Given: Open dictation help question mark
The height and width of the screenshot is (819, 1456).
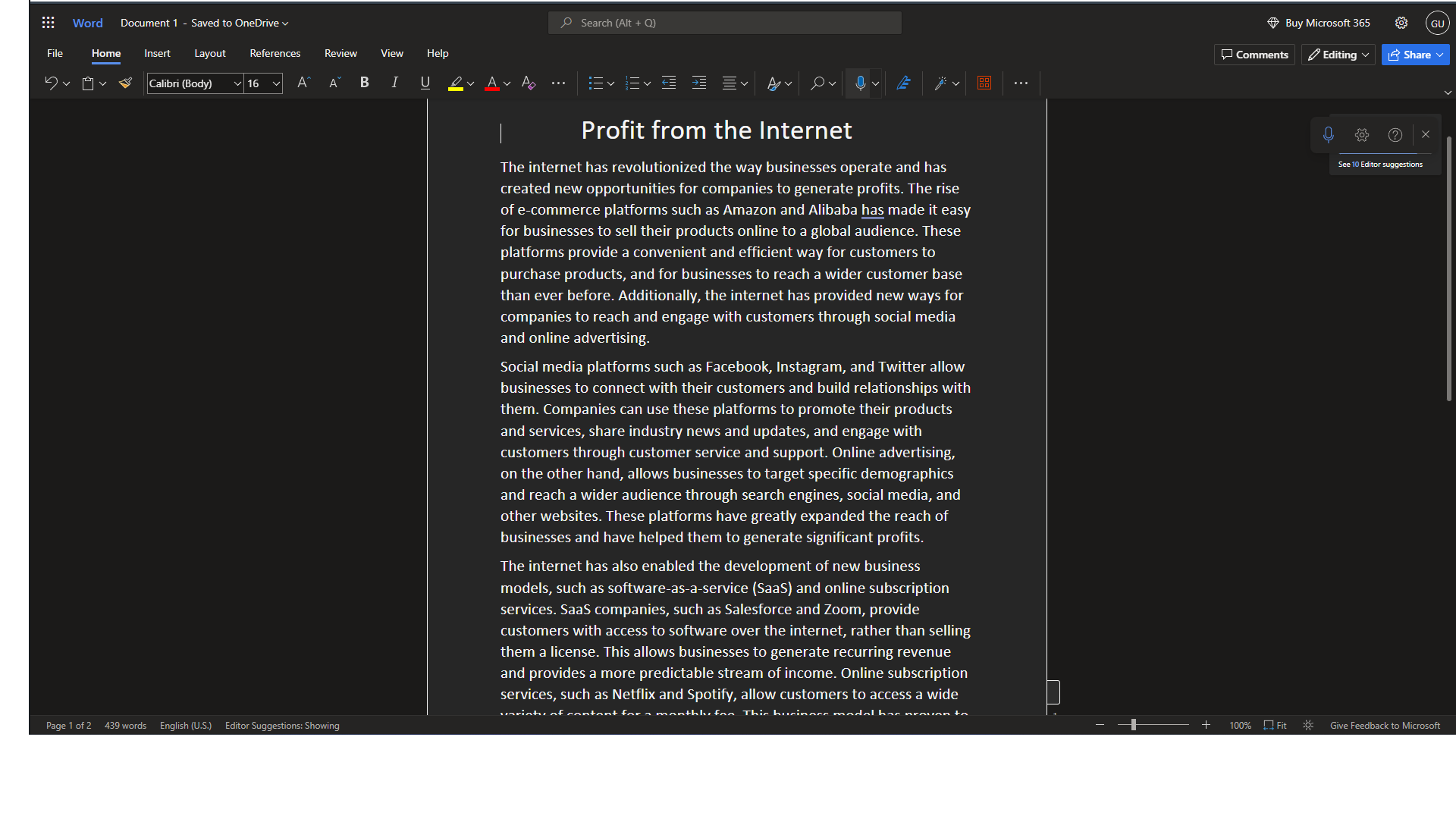Looking at the screenshot, I should [x=1395, y=135].
